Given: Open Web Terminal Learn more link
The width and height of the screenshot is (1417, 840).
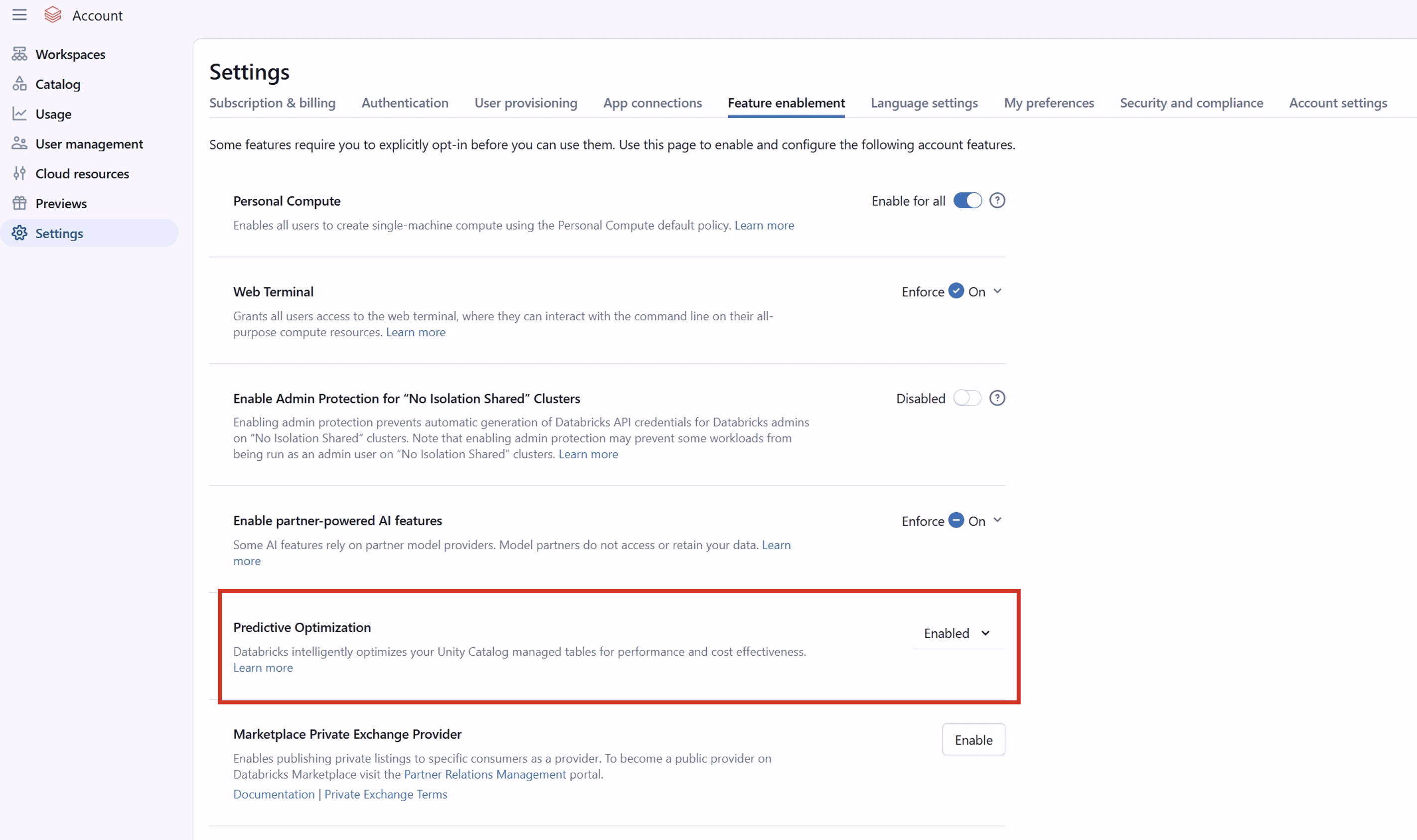Looking at the screenshot, I should pyautogui.click(x=416, y=332).
